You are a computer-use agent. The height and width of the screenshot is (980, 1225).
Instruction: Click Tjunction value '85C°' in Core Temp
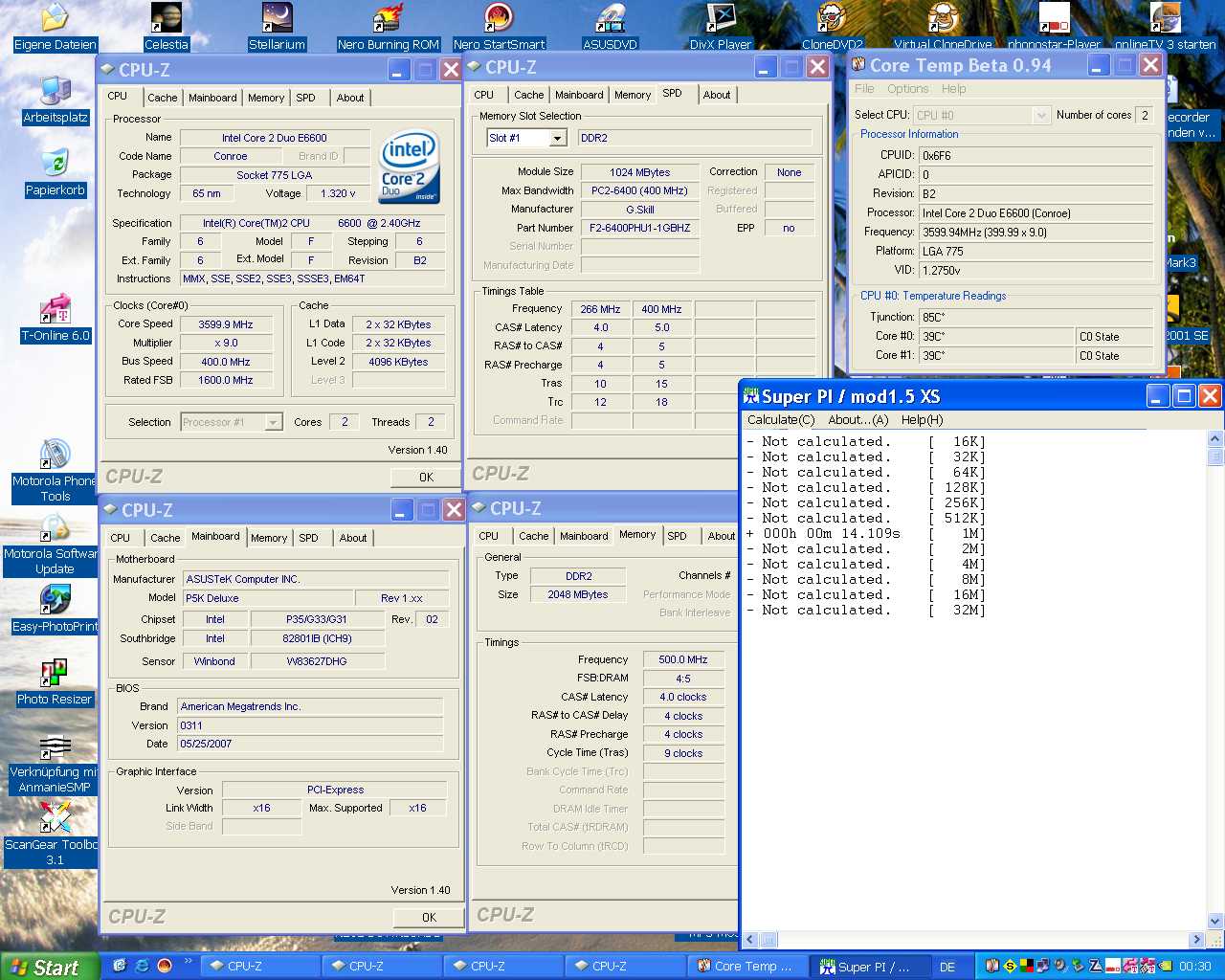(x=1036, y=317)
